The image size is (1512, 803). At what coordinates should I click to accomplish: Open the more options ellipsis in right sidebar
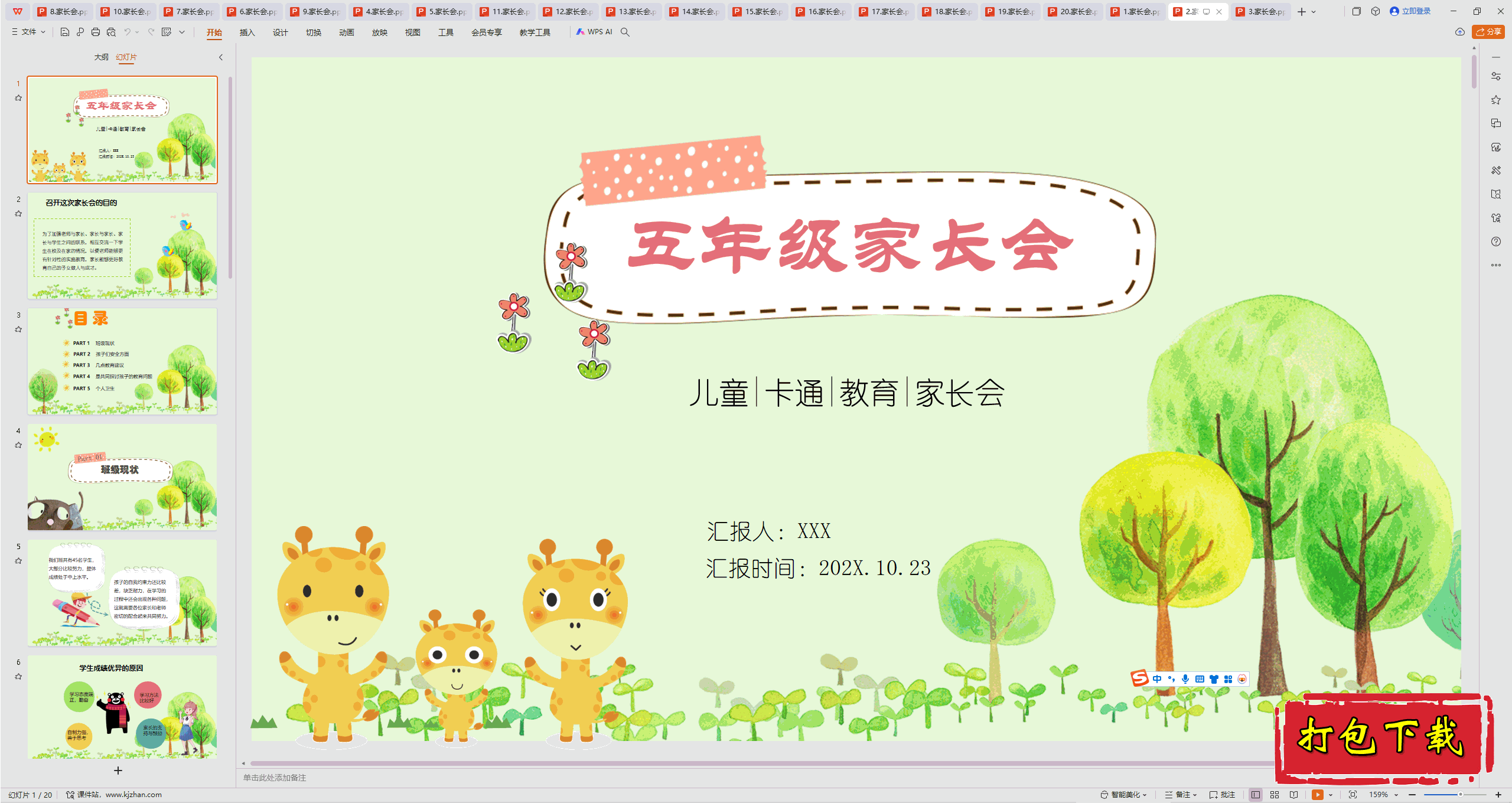[1496, 265]
